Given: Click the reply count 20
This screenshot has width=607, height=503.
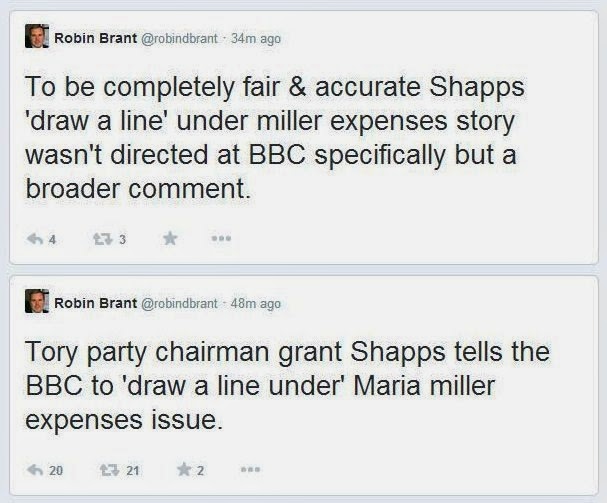Looking at the screenshot, I should tap(56, 470).
